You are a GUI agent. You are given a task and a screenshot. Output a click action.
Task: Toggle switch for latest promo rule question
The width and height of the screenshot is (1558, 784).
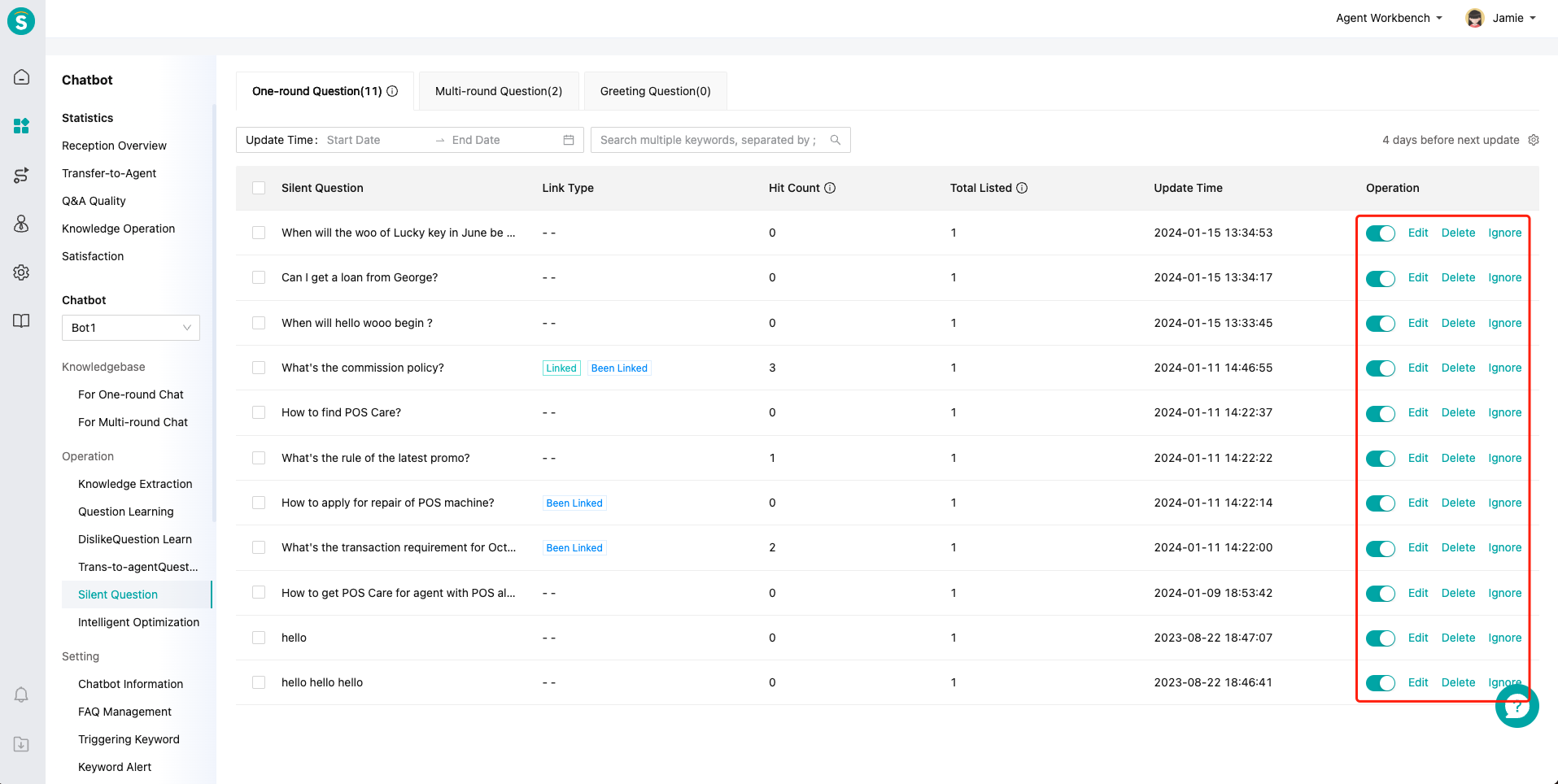pos(1381,458)
